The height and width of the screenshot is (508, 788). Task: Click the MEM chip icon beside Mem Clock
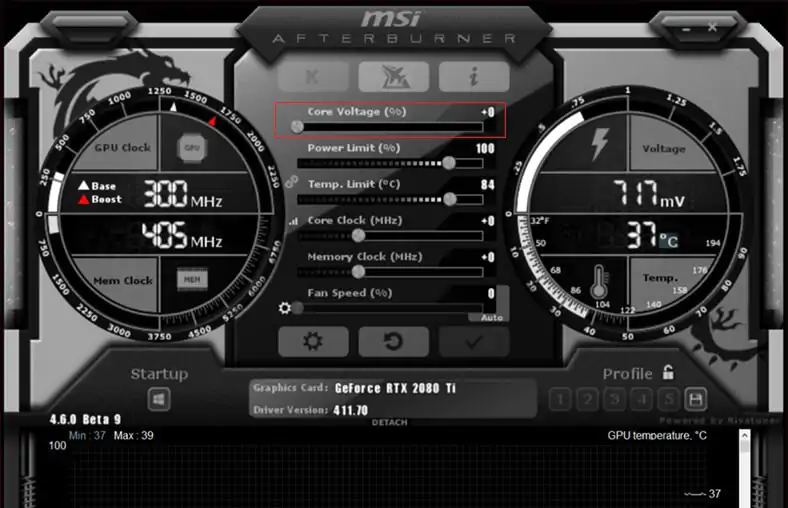pyautogui.click(x=192, y=280)
